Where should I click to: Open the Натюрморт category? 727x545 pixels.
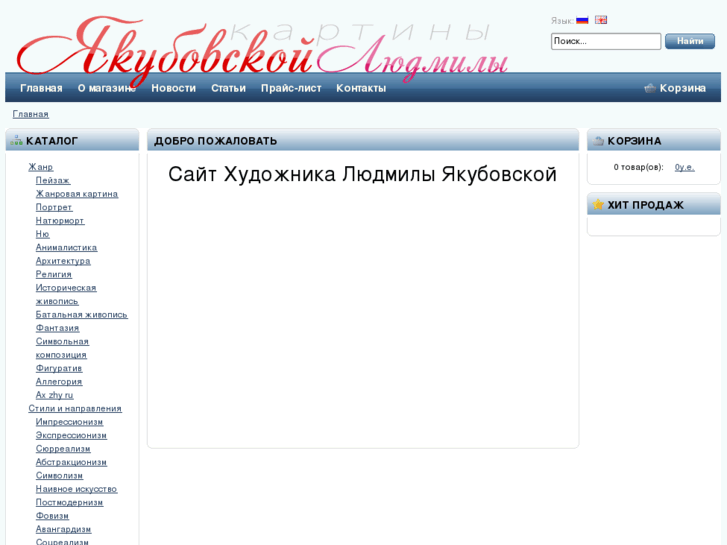click(x=60, y=221)
